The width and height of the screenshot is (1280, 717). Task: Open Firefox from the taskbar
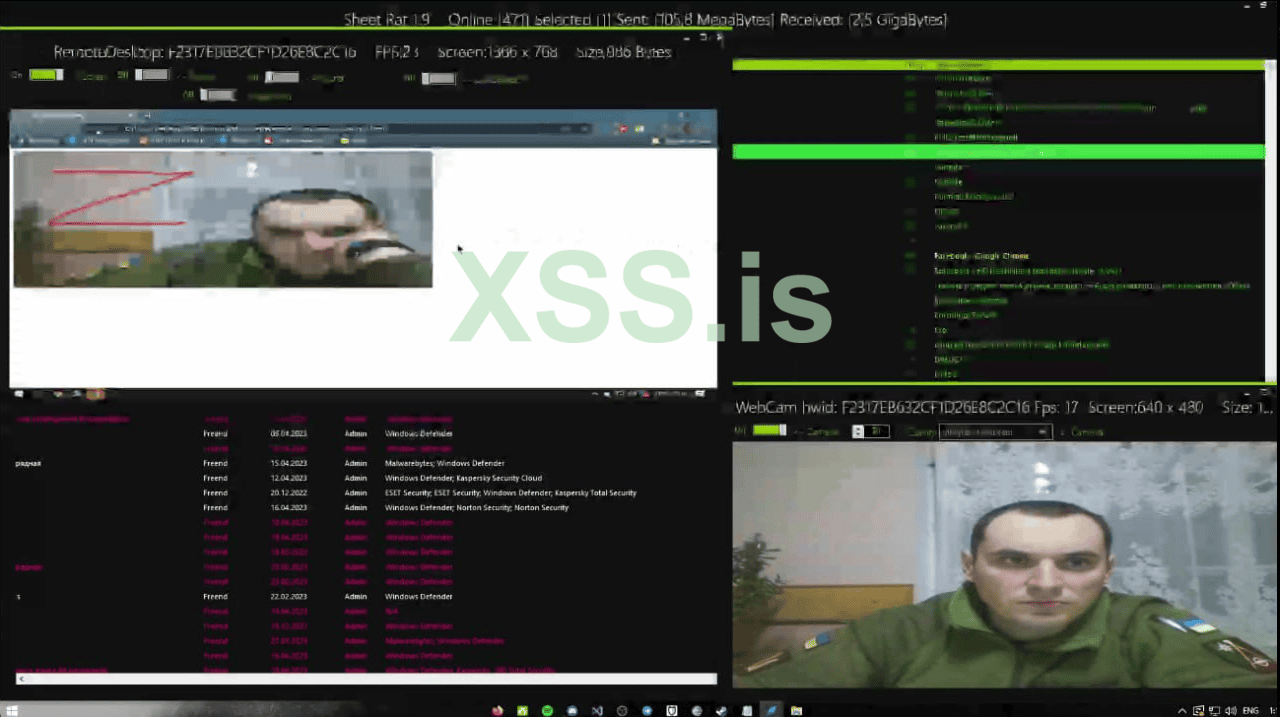(x=498, y=710)
